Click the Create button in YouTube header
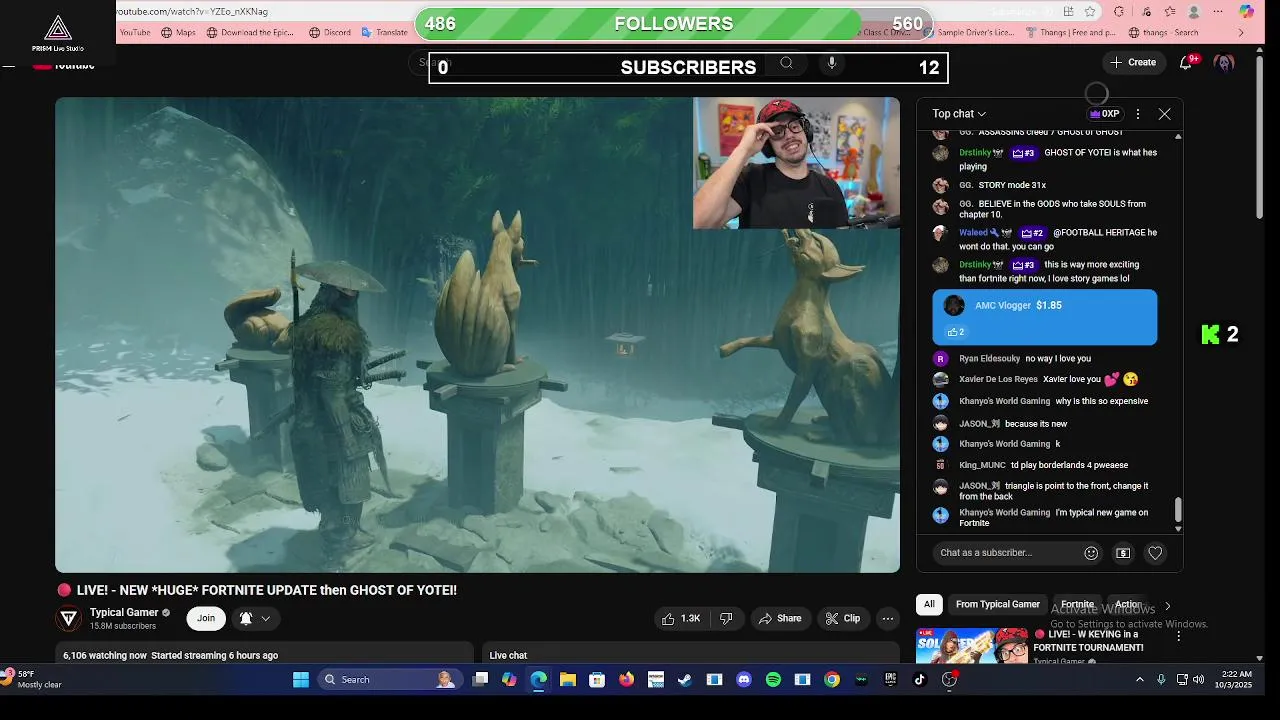Screen dimensions: 1280x720 [1132, 62]
